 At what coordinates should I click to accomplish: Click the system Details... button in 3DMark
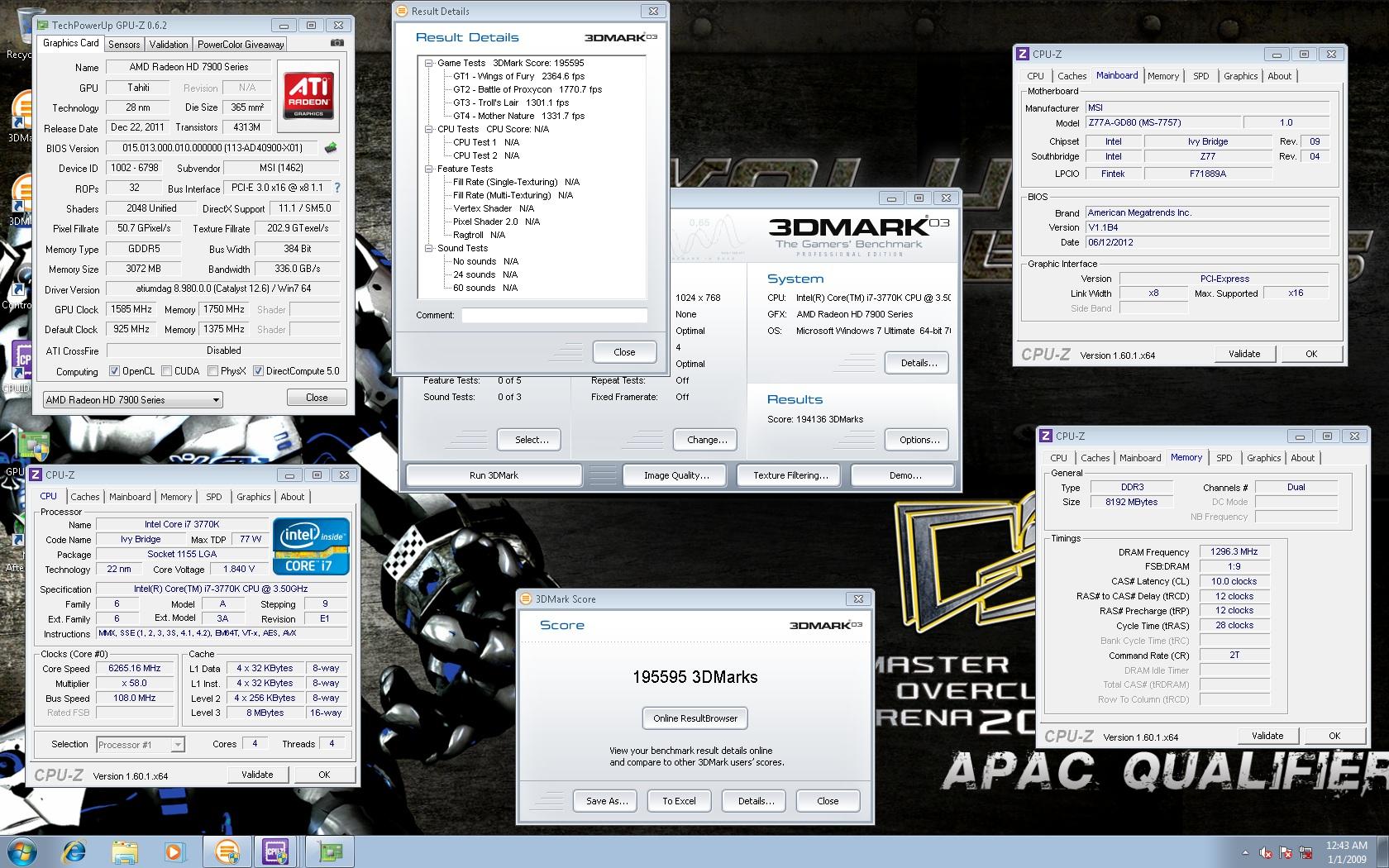[919, 363]
